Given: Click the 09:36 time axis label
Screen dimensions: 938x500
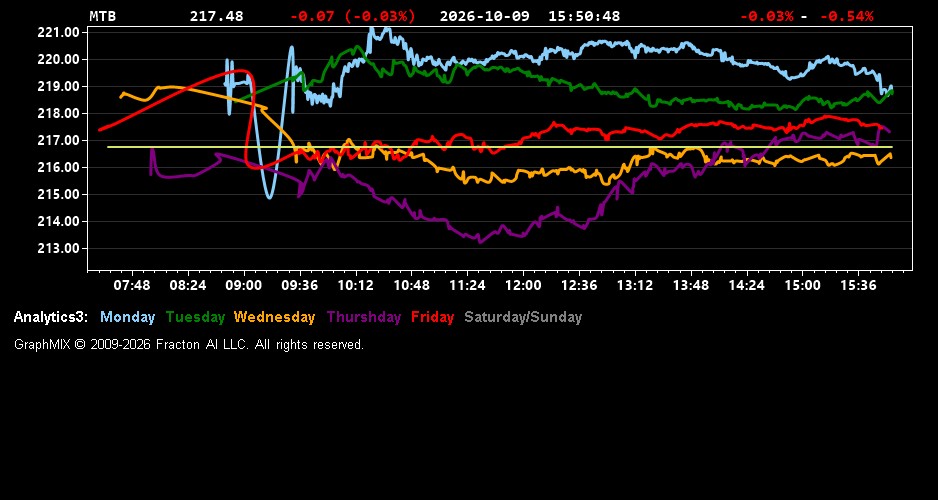Looking at the screenshot, I should tap(300, 285).
